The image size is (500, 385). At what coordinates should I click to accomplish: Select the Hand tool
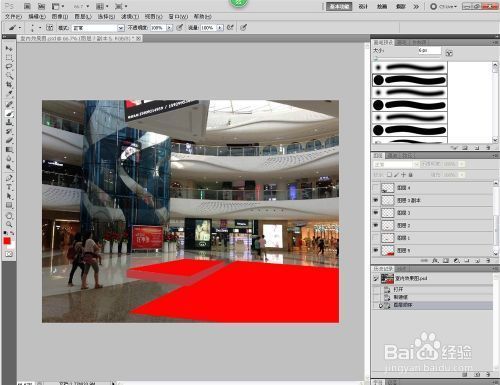pos(9,216)
